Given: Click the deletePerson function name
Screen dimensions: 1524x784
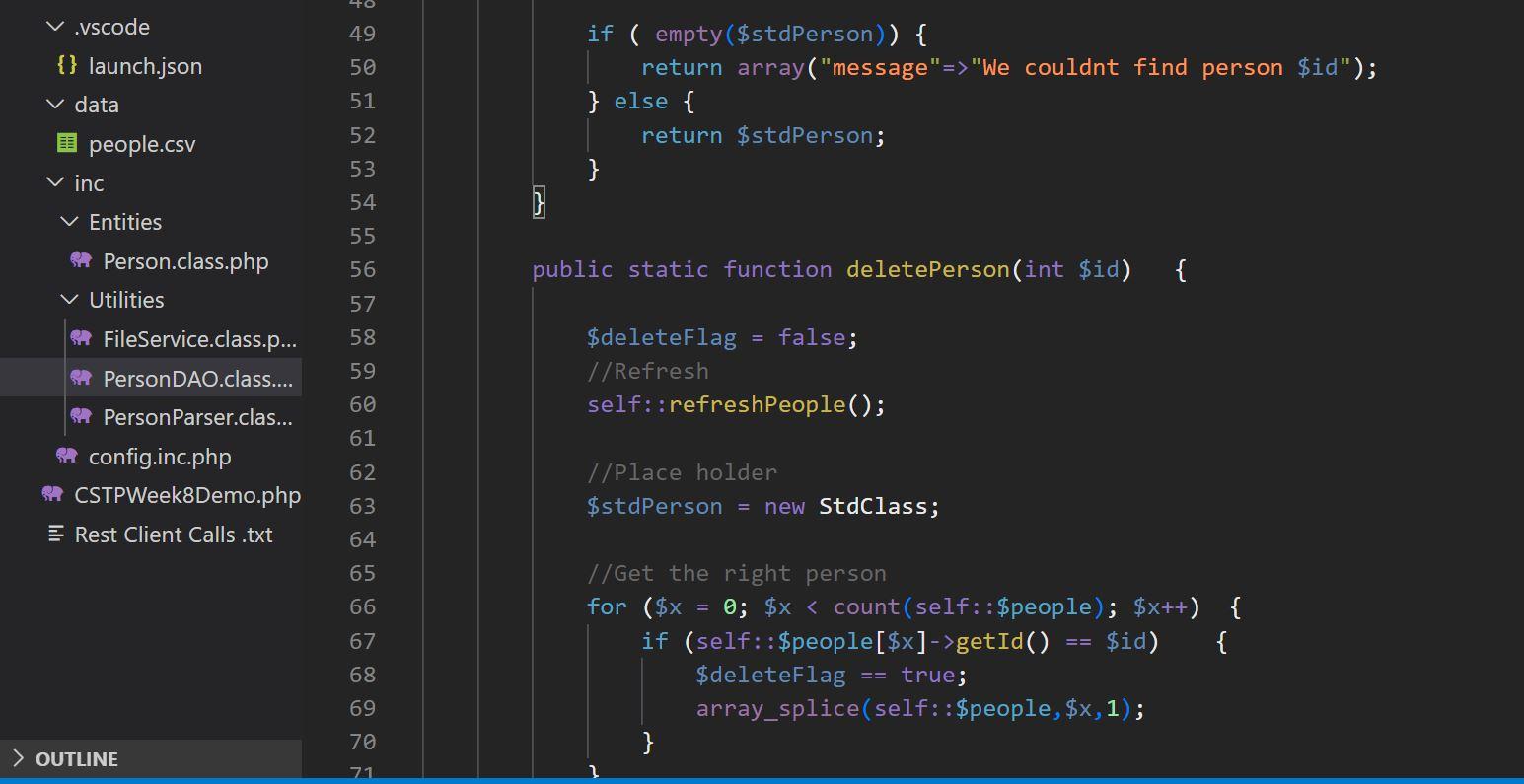Looking at the screenshot, I should tap(928, 269).
